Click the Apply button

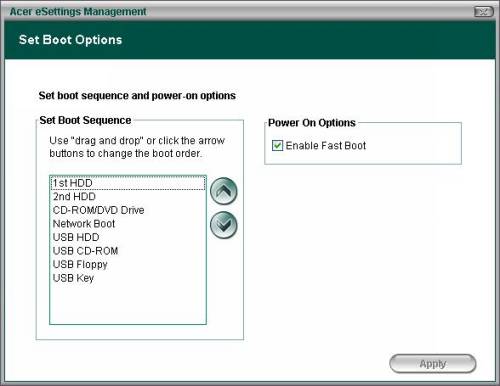coord(433,364)
